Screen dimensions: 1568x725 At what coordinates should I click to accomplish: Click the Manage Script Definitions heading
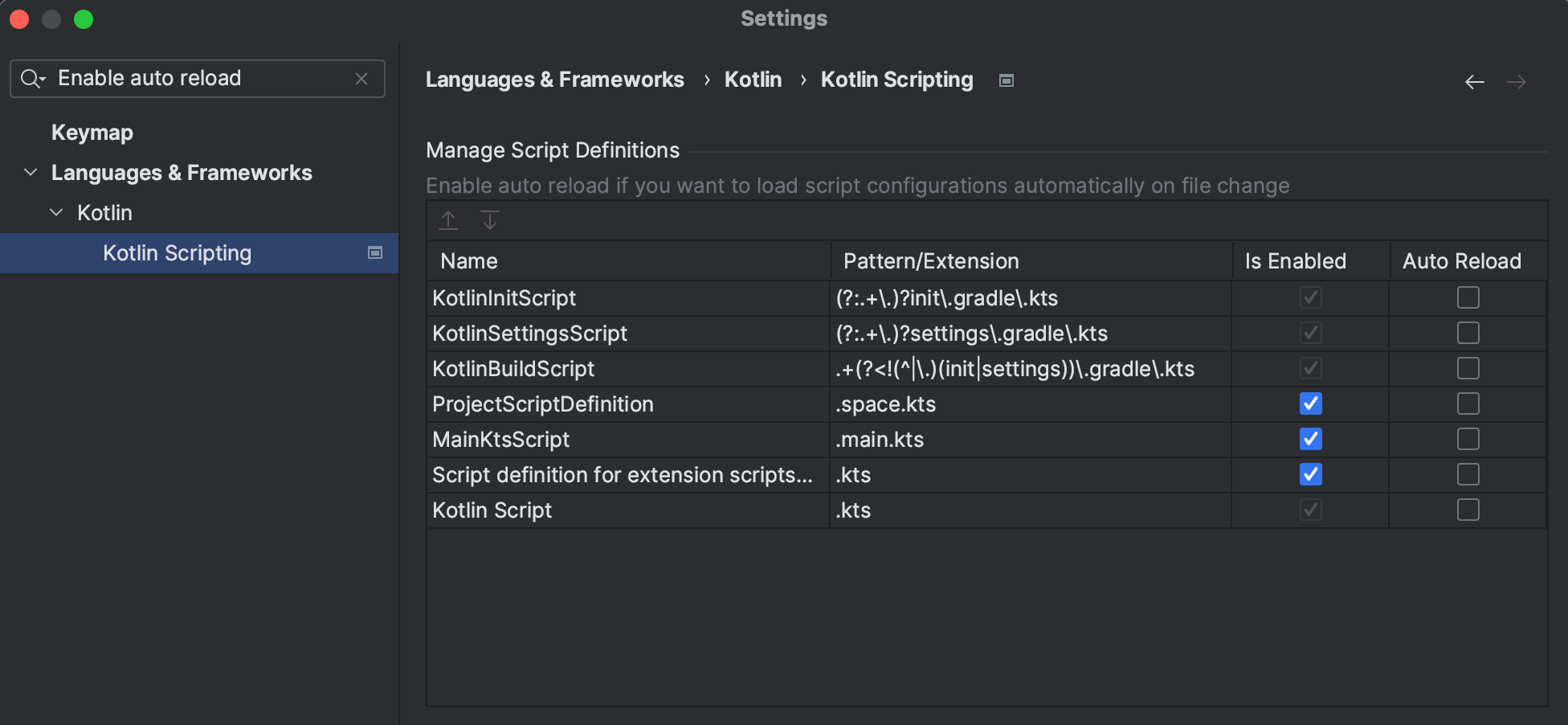pos(553,150)
